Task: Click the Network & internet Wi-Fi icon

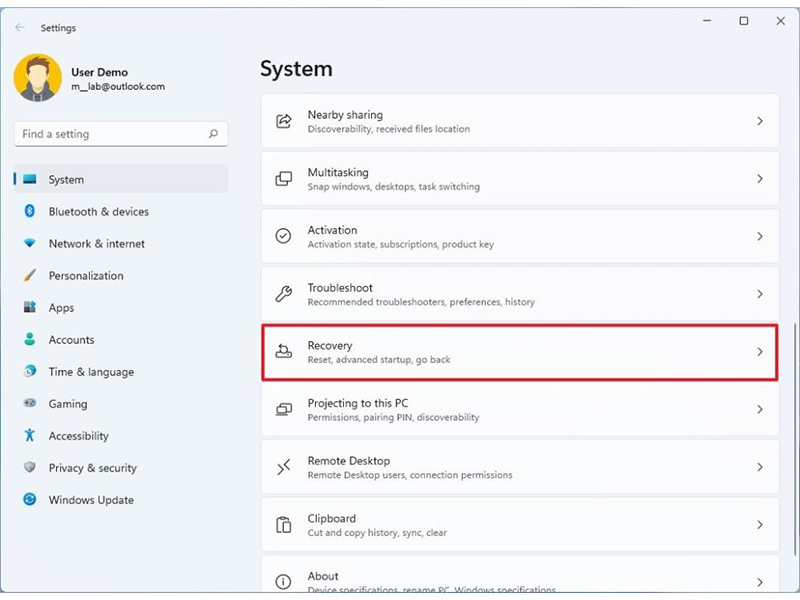Action: (x=29, y=244)
